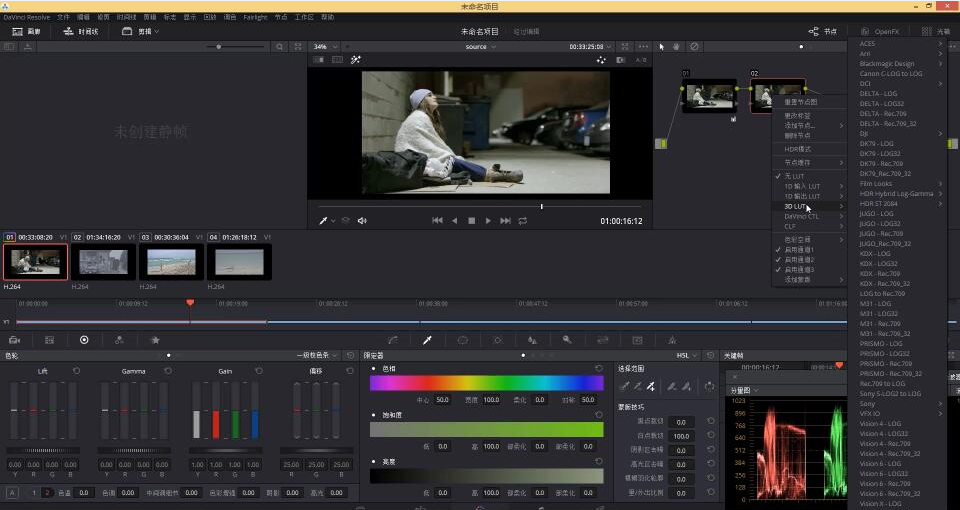Reset the Gain color bars
960x510 pixels.
point(258,371)
